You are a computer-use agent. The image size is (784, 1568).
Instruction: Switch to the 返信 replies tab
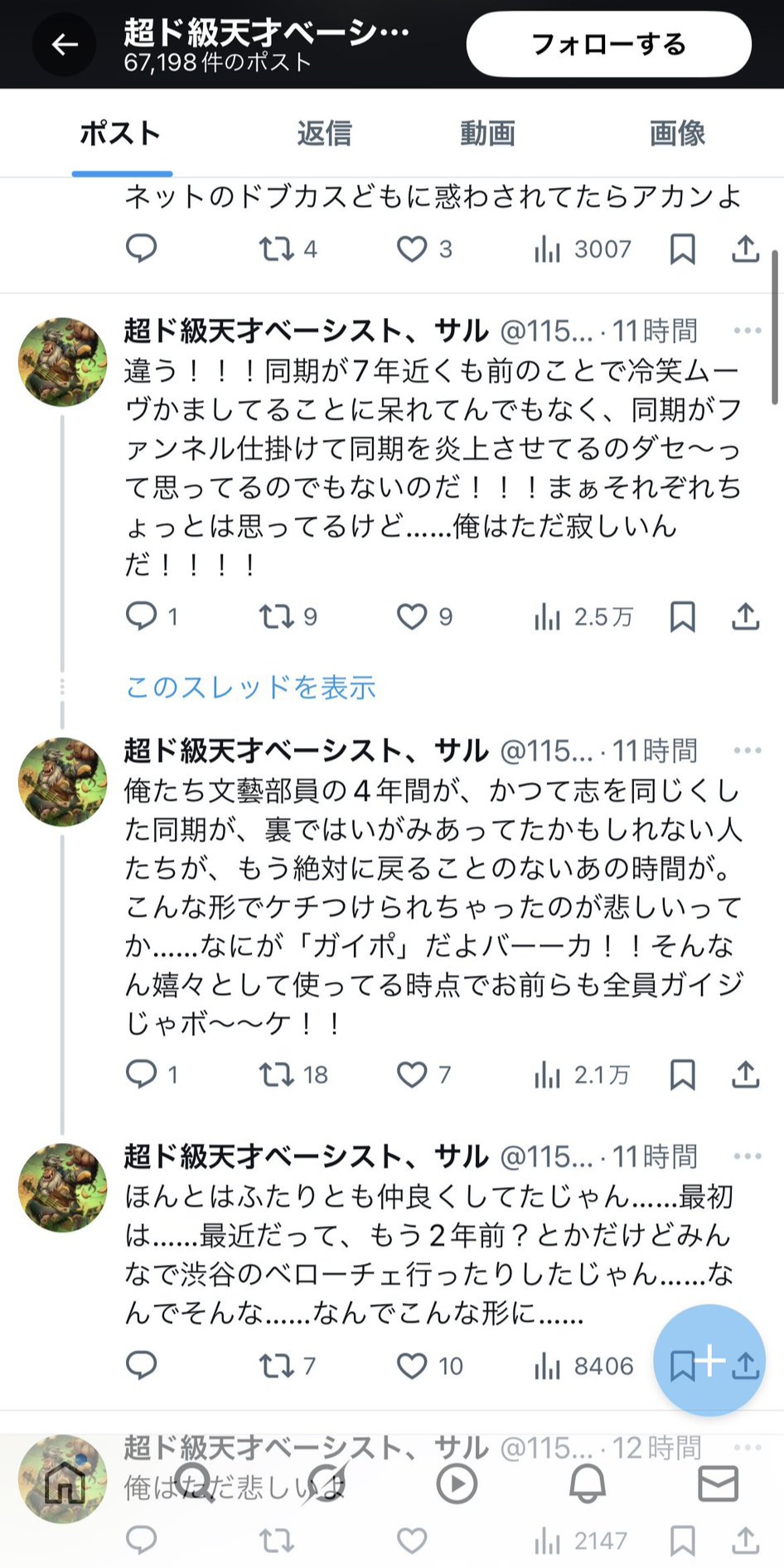324,133
